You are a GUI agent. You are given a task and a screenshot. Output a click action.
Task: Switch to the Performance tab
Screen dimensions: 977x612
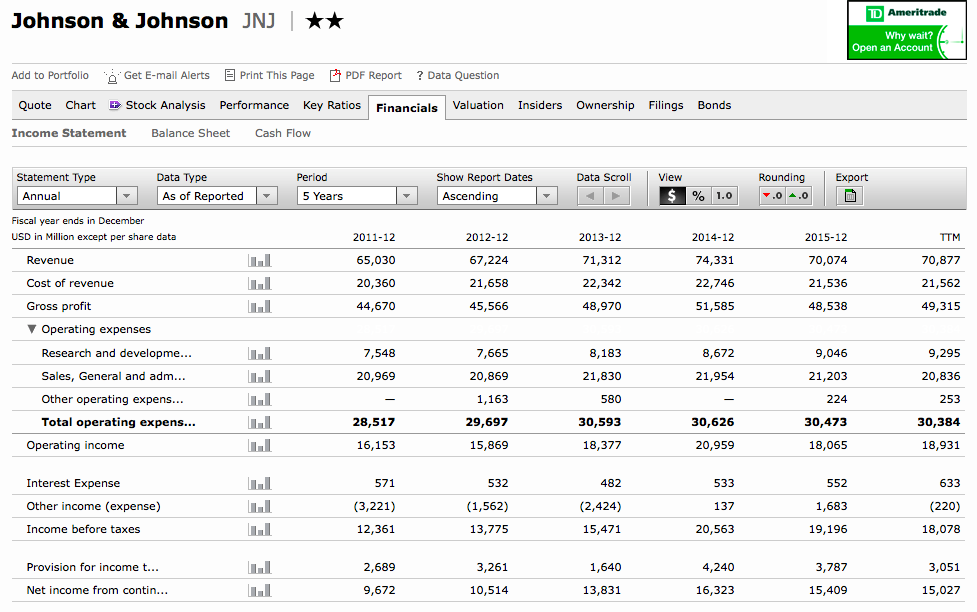pos(254,105)
